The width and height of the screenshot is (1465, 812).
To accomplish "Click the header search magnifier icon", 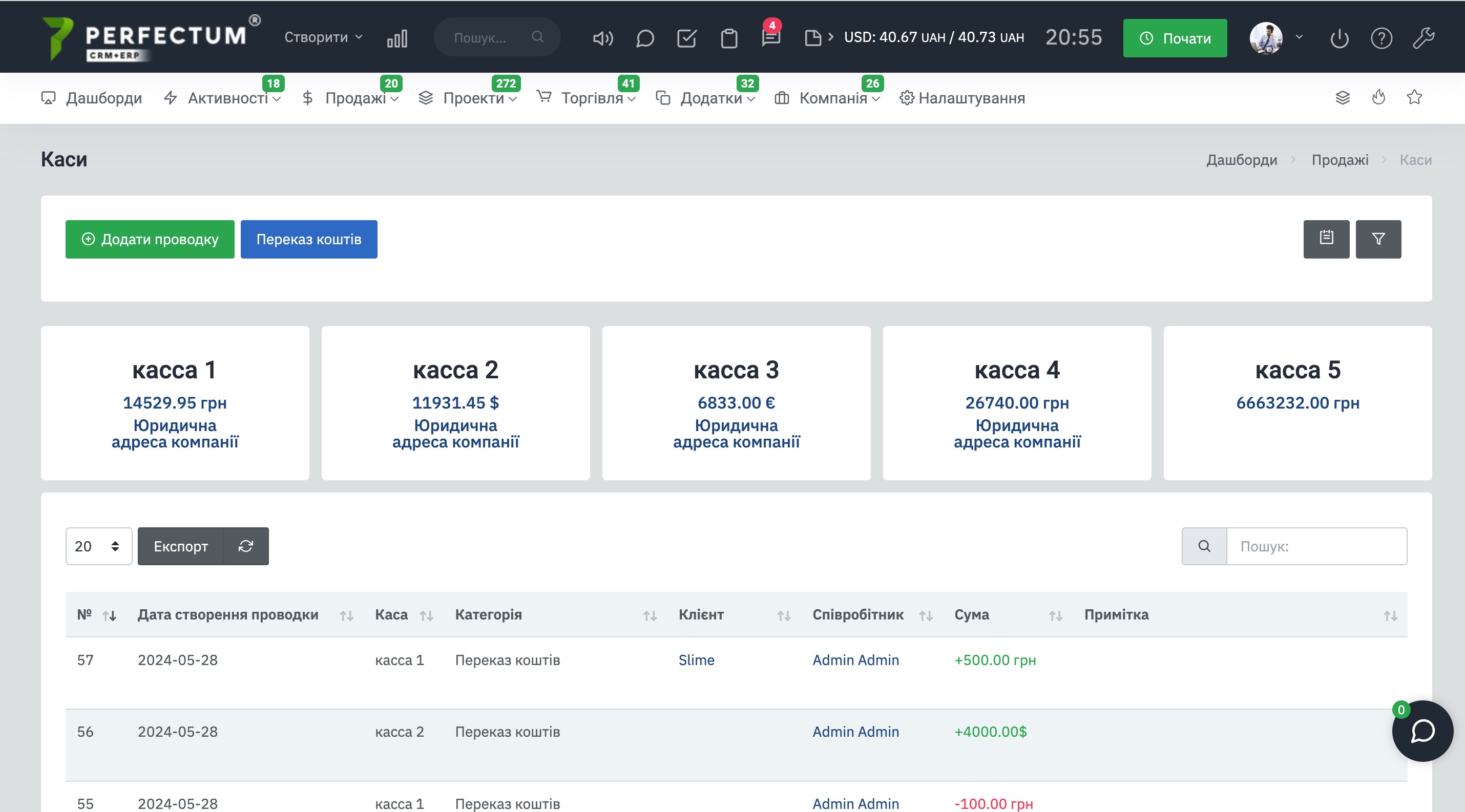I will tap(537, 37).
